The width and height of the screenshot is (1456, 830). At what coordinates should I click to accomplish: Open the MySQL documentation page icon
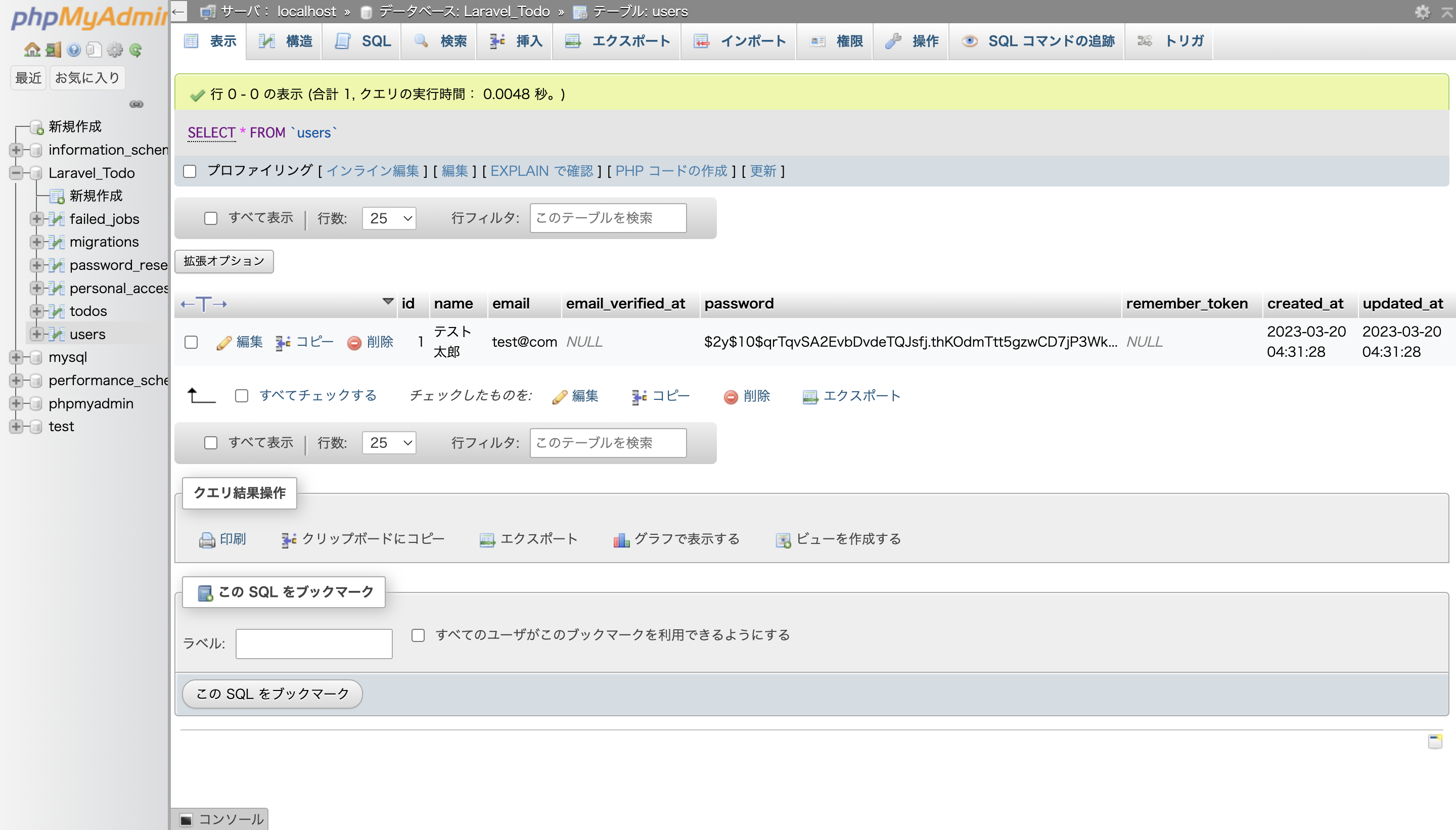pos(94,50)
